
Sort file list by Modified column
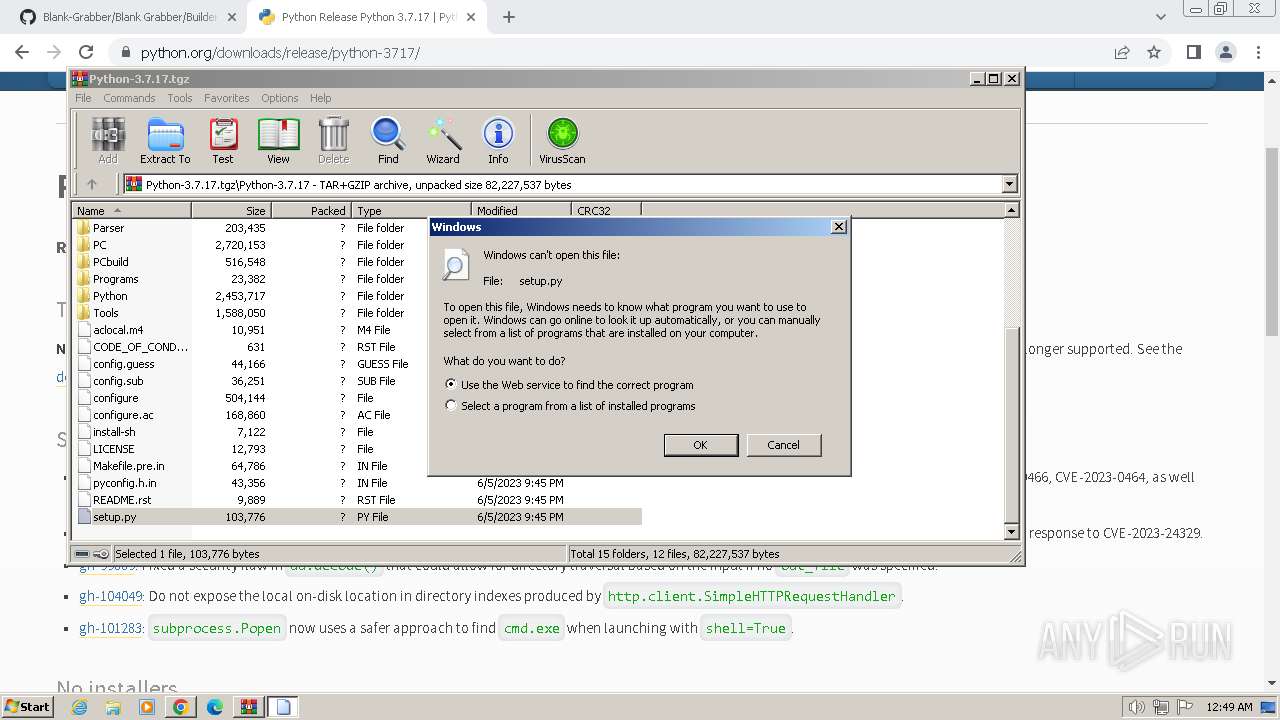point(521,210)
